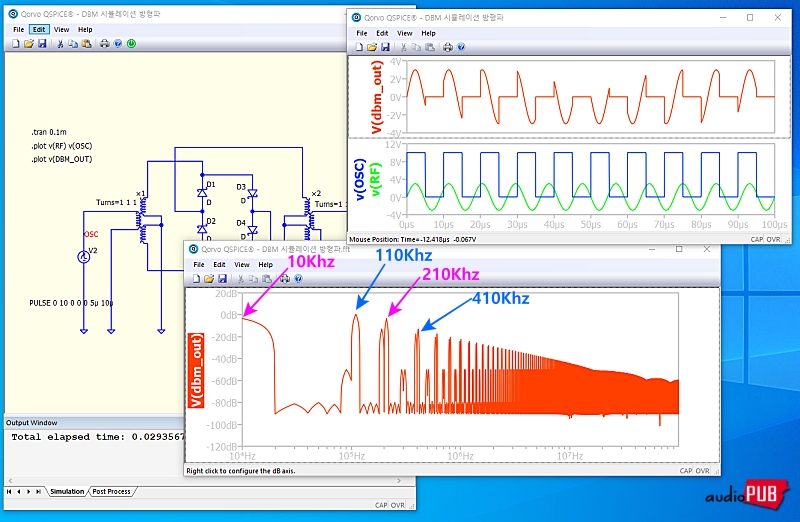Click Copy icon in waveform window toolbar

tap(416, 47)
